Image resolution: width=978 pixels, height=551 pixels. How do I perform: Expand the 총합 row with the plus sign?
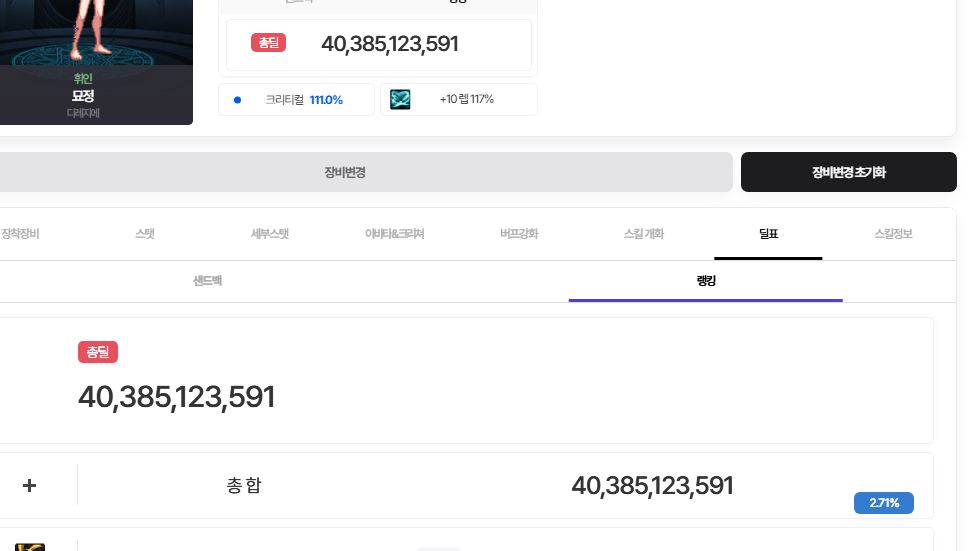(x=30, y=485)
